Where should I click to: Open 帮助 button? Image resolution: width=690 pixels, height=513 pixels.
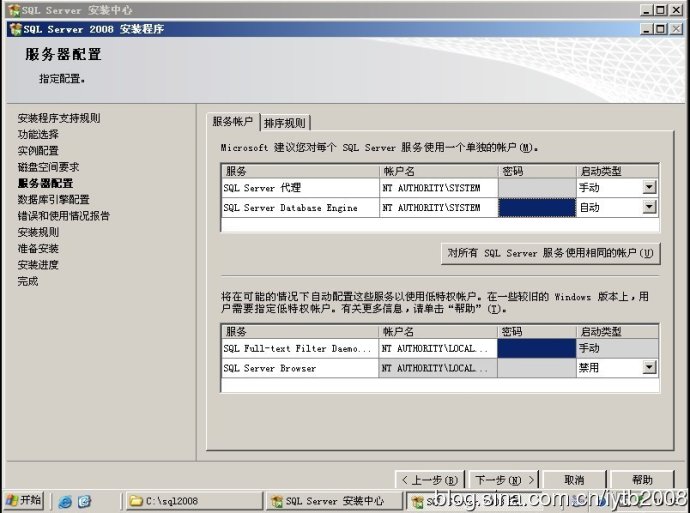[x=642, y=480]
